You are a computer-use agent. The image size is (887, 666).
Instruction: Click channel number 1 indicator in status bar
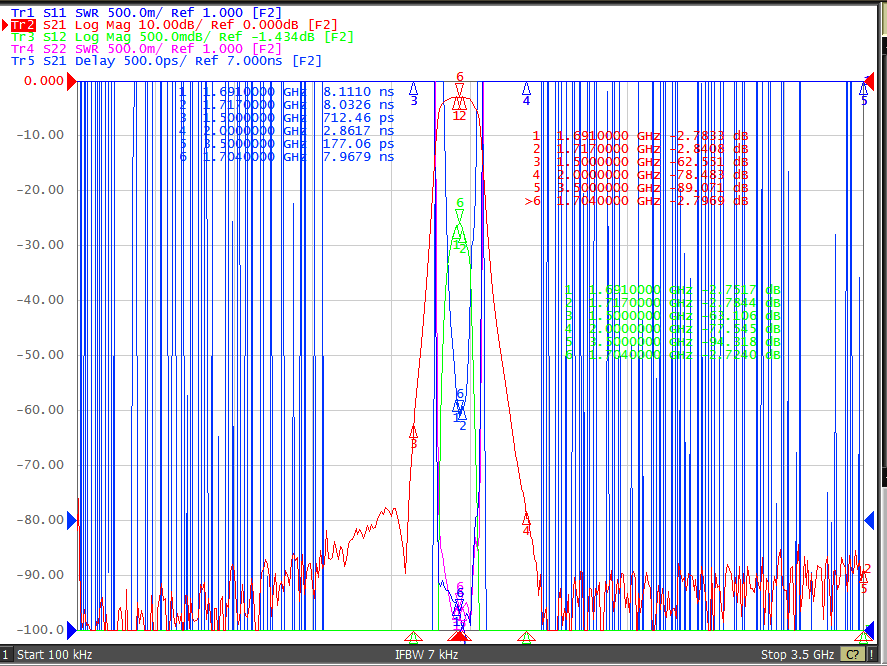pos(5,655)
